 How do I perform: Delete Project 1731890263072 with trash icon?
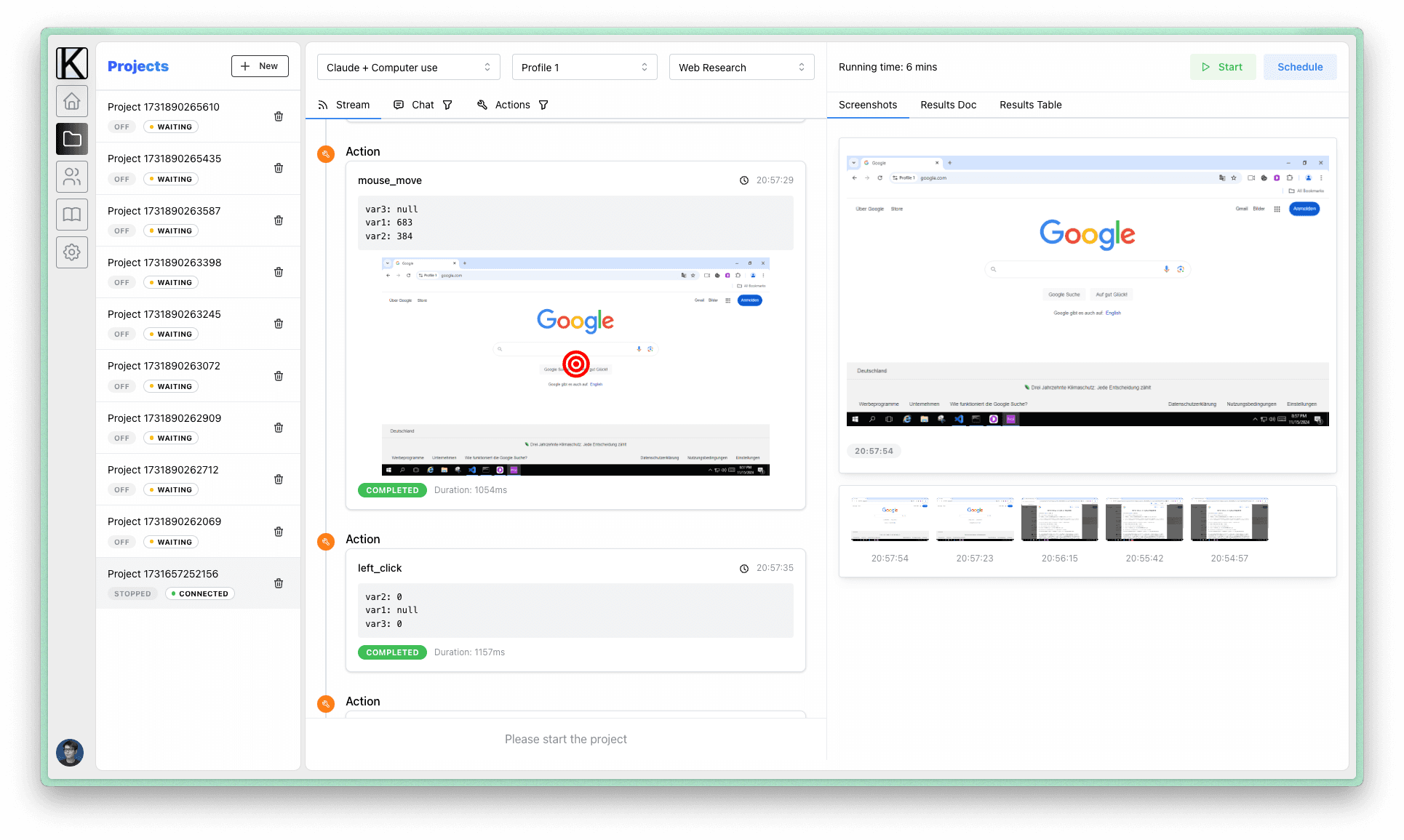point(279,376)
